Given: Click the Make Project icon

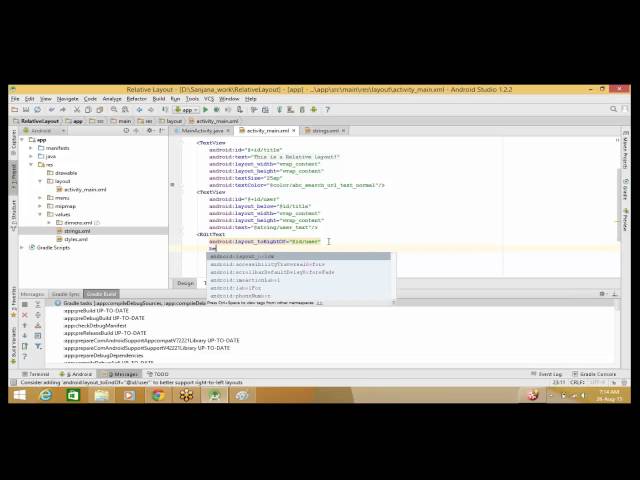Looking at the screenshot, I should [165, 109].
